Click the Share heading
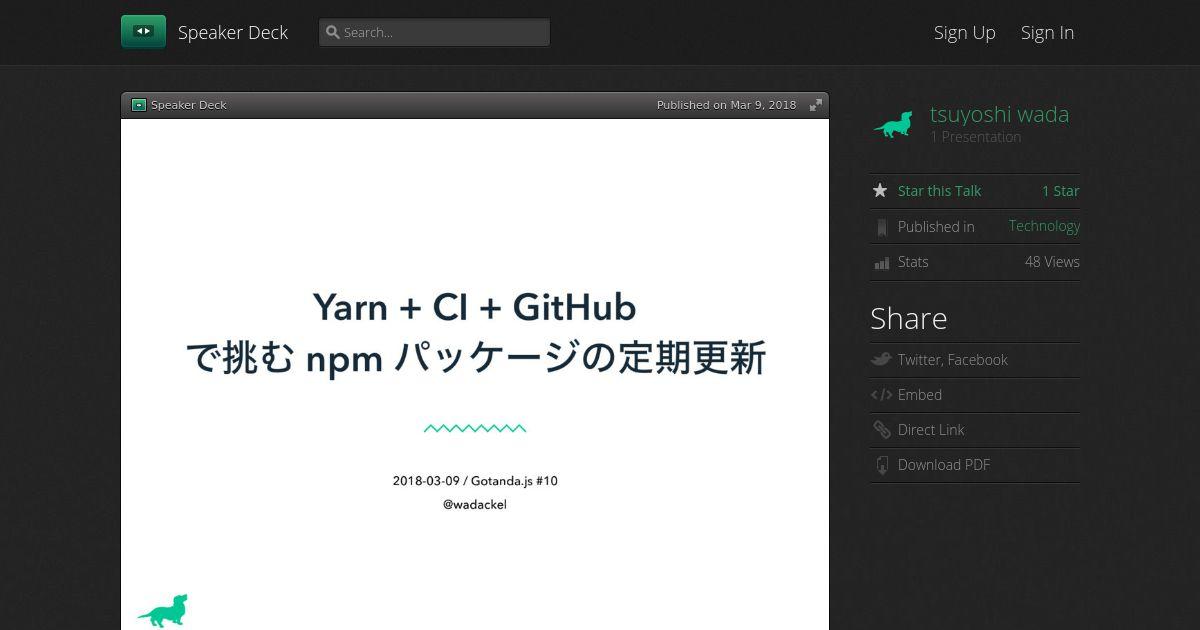The image size is (1200, 630). 909,318
